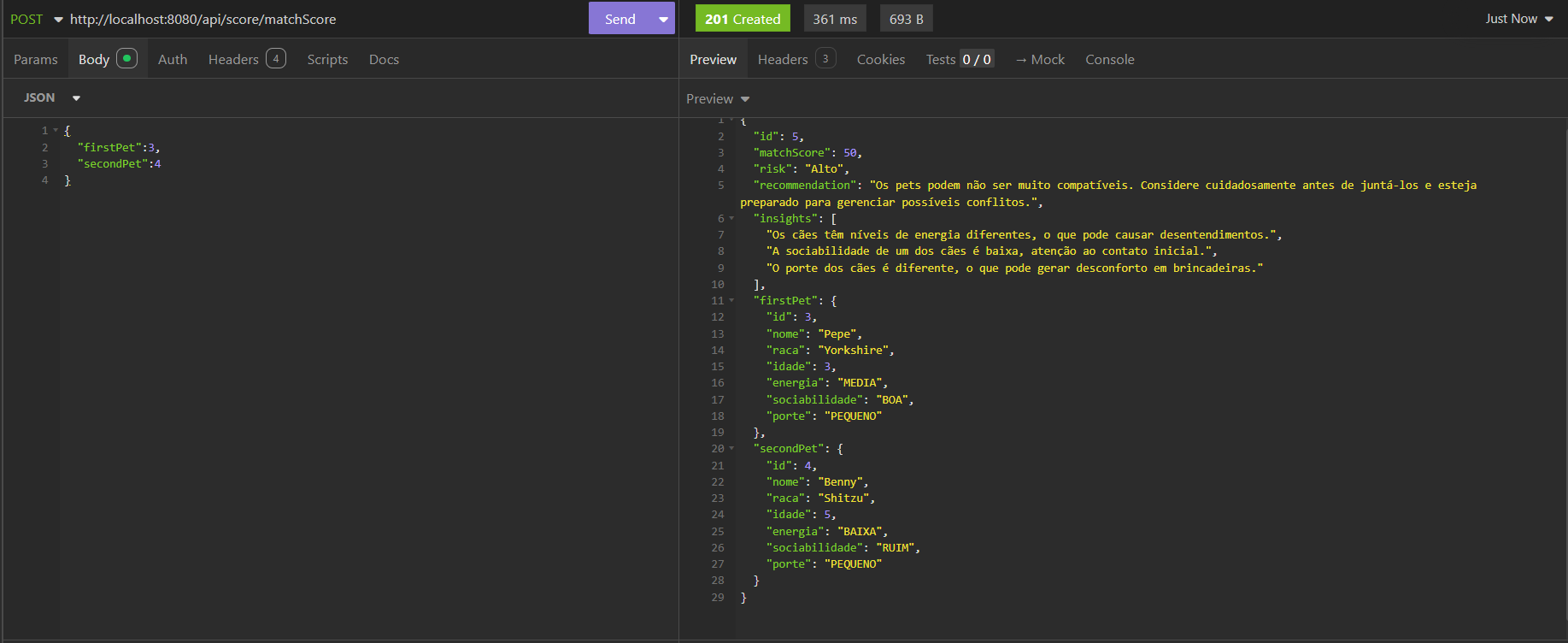Open the Docs tab
The width and height of the screenshot is (1568, 643).
[x=384, y=59]
